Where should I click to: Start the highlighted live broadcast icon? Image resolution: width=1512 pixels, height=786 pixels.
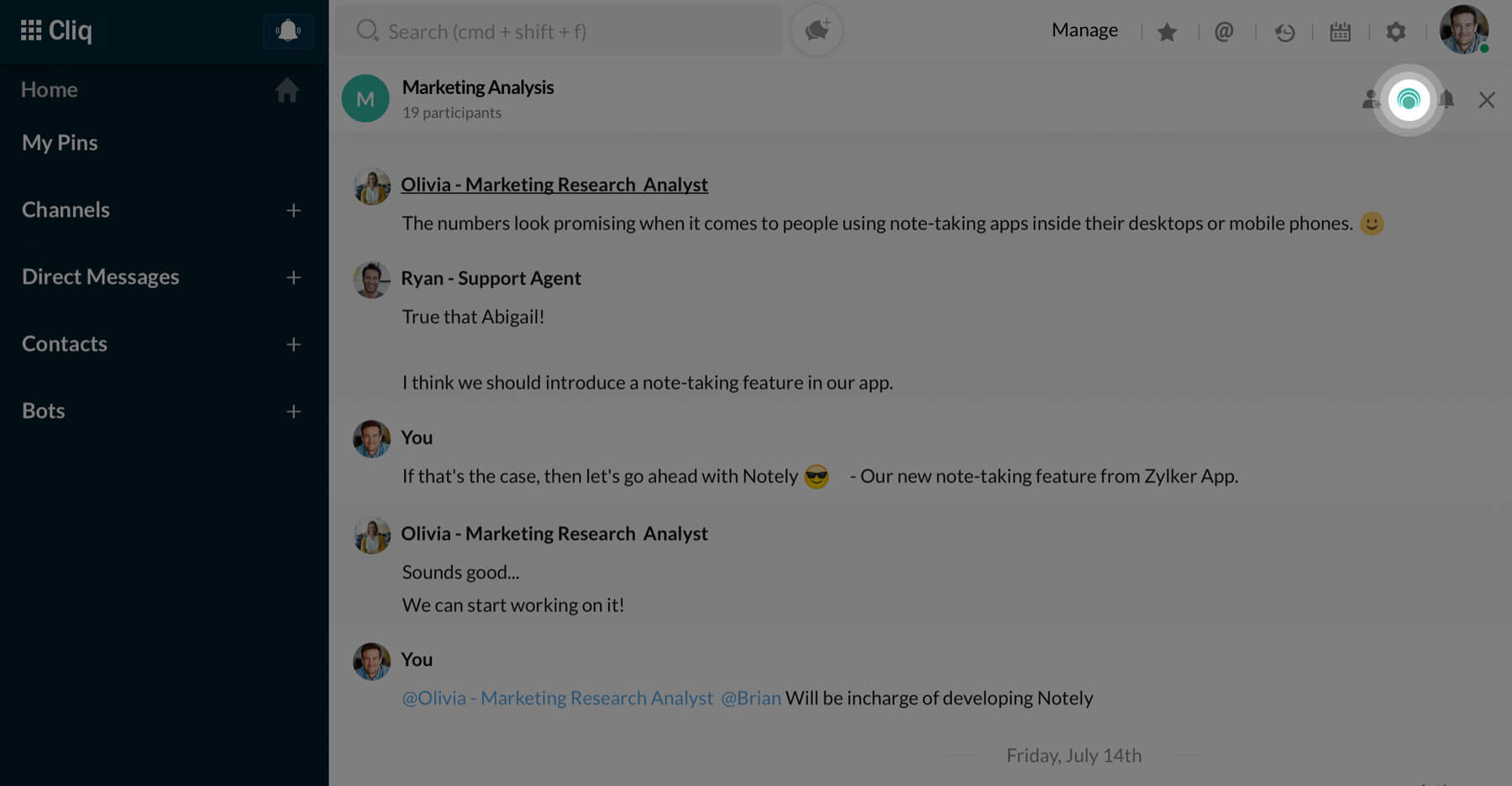point(1409,100)
